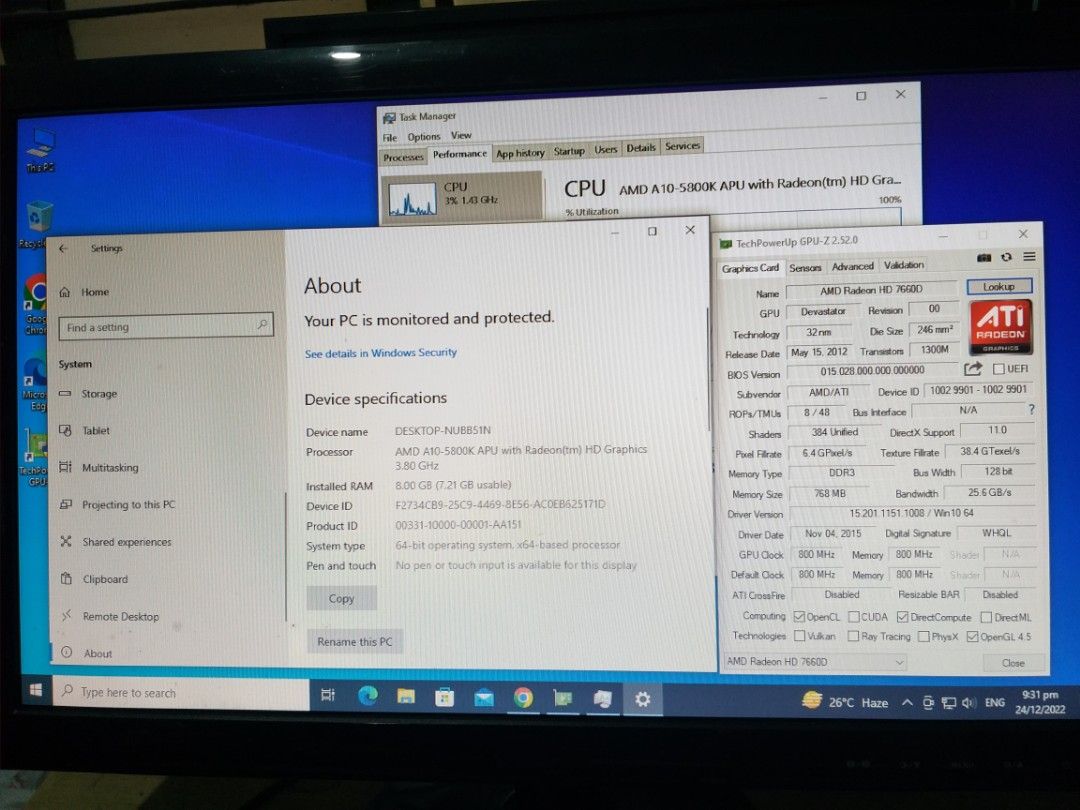This screenshot has width=1080, height=810.
Task: Open the AMD Radeon HD 7660D GPU dropdown
Action: click(899, 663)
